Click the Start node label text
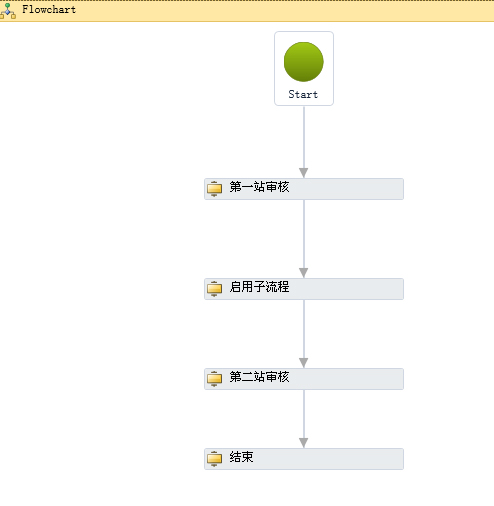 pyautogui.click(x=303, y=94)
